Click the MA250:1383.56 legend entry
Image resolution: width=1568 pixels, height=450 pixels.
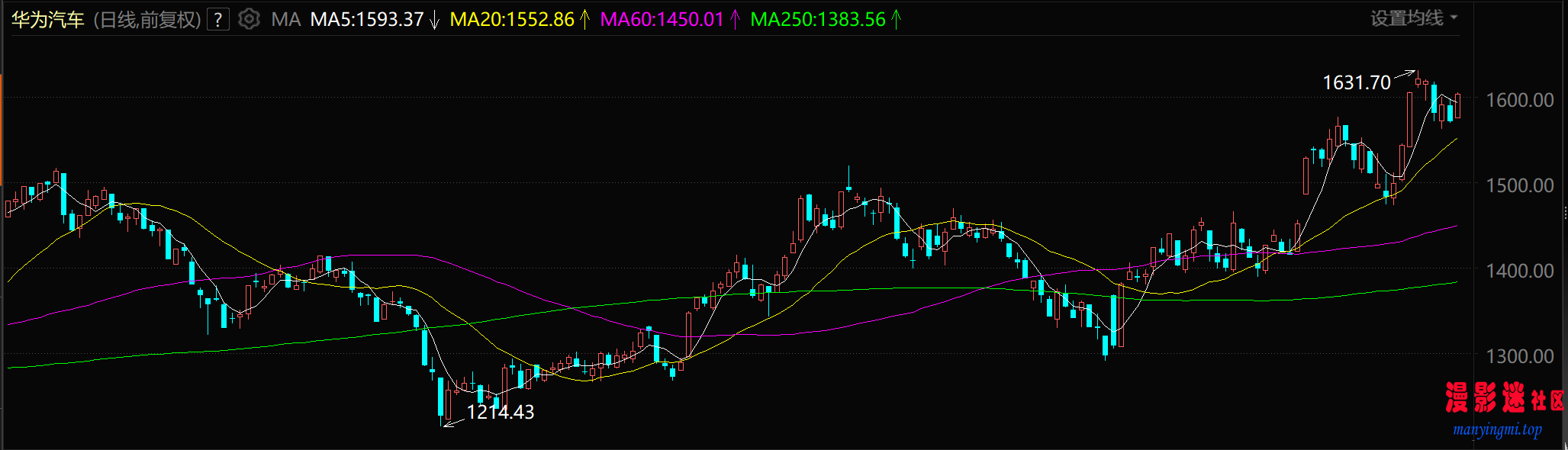click(x=817, y=19)
